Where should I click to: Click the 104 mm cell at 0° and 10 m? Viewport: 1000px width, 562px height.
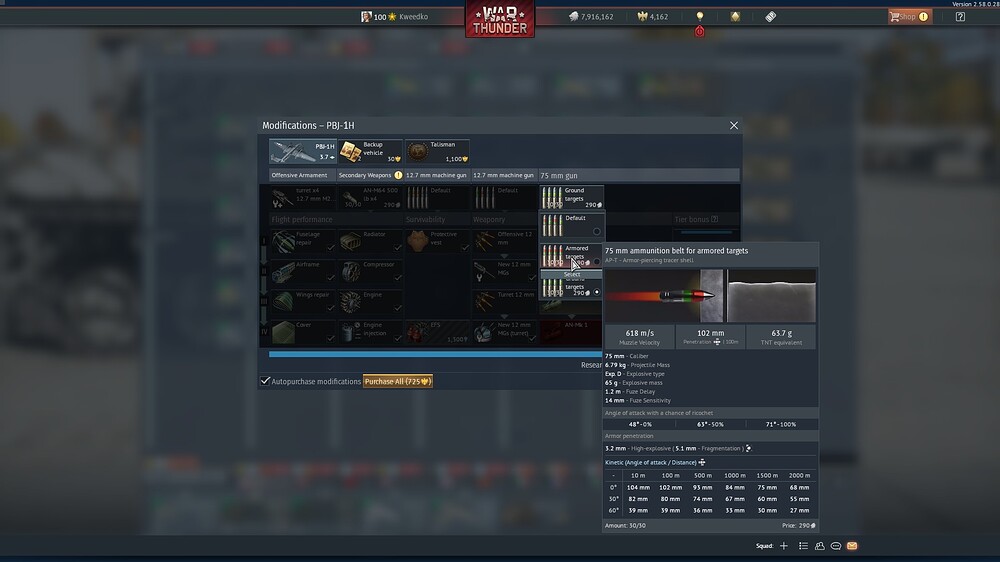tap(638, 487)
